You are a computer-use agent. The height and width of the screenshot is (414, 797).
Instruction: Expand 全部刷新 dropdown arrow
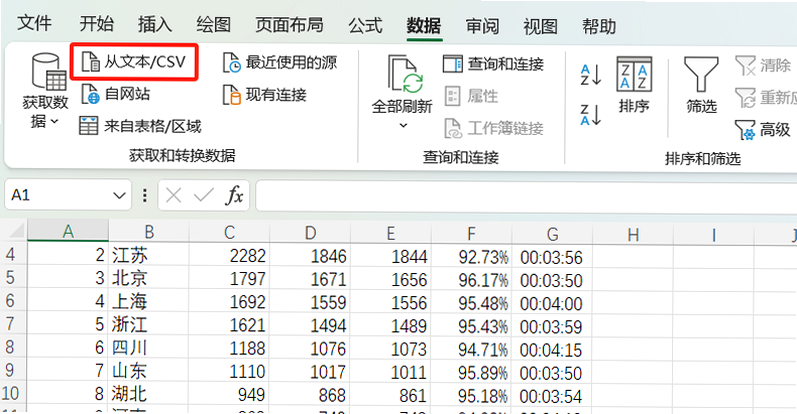403,125
